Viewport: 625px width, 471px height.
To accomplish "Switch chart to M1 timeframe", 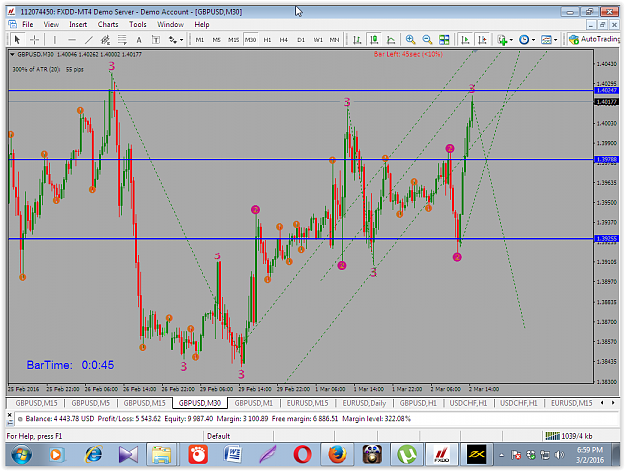I will pos(200,39).
